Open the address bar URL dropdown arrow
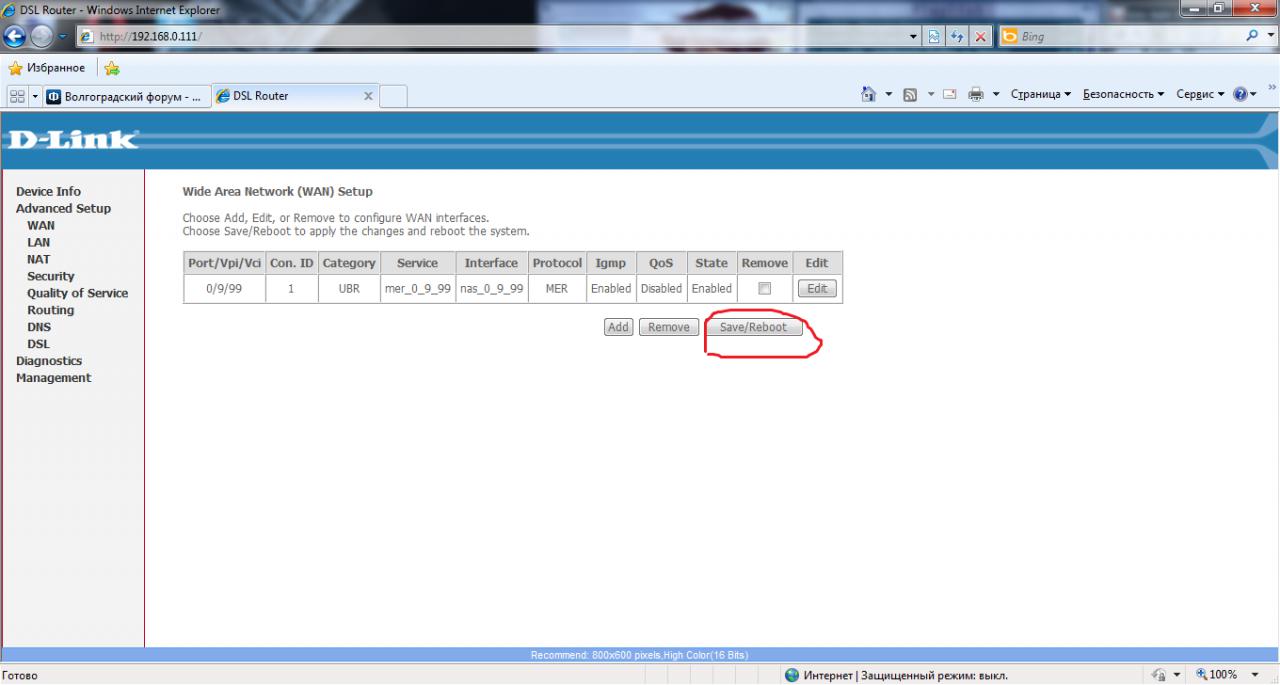The height and width of the screenshot is (685, 1280). [x=914, y=36]
